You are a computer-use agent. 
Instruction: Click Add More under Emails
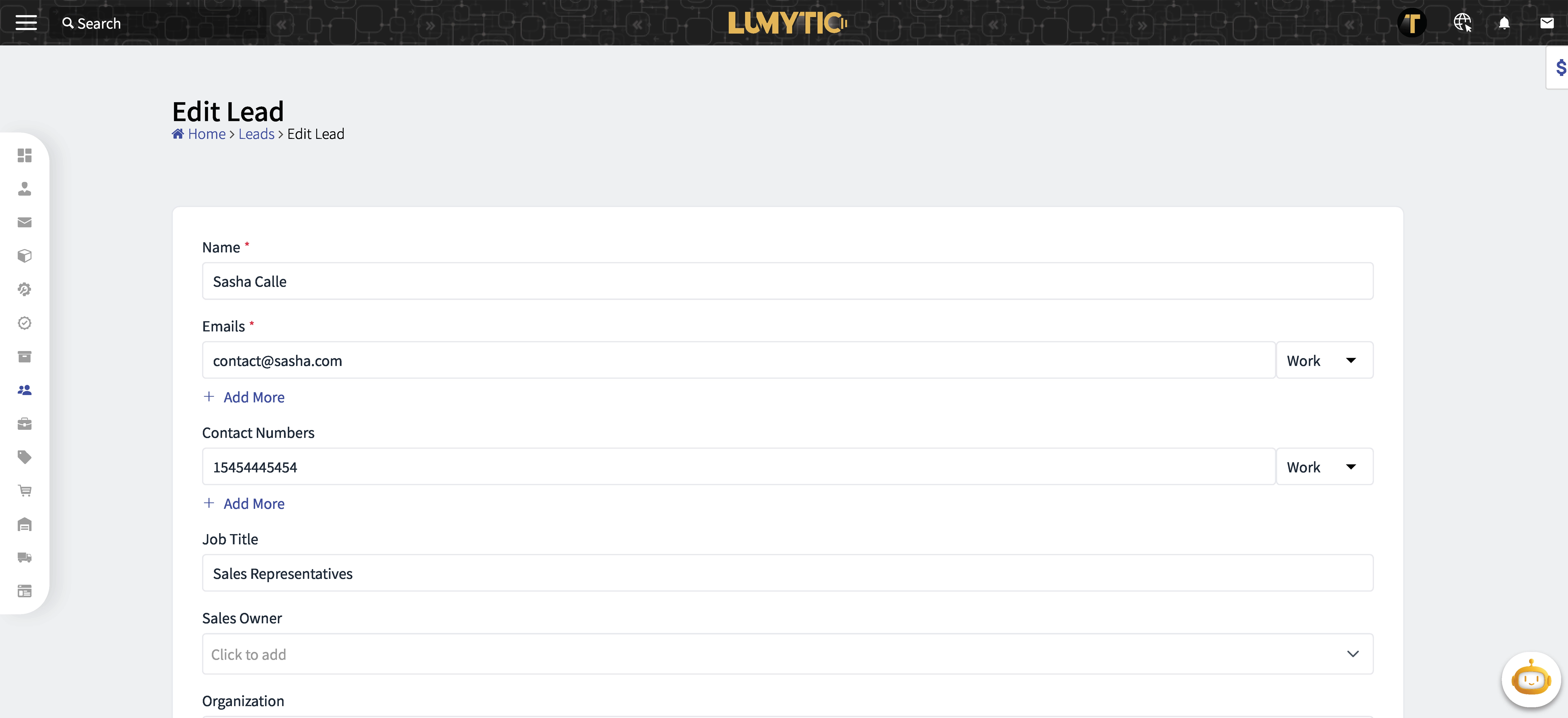tap(253, 397)
